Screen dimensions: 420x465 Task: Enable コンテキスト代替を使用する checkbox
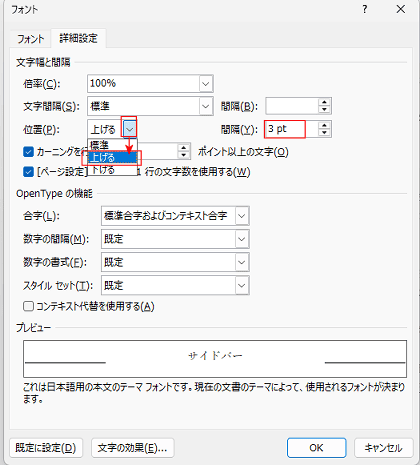28,306
